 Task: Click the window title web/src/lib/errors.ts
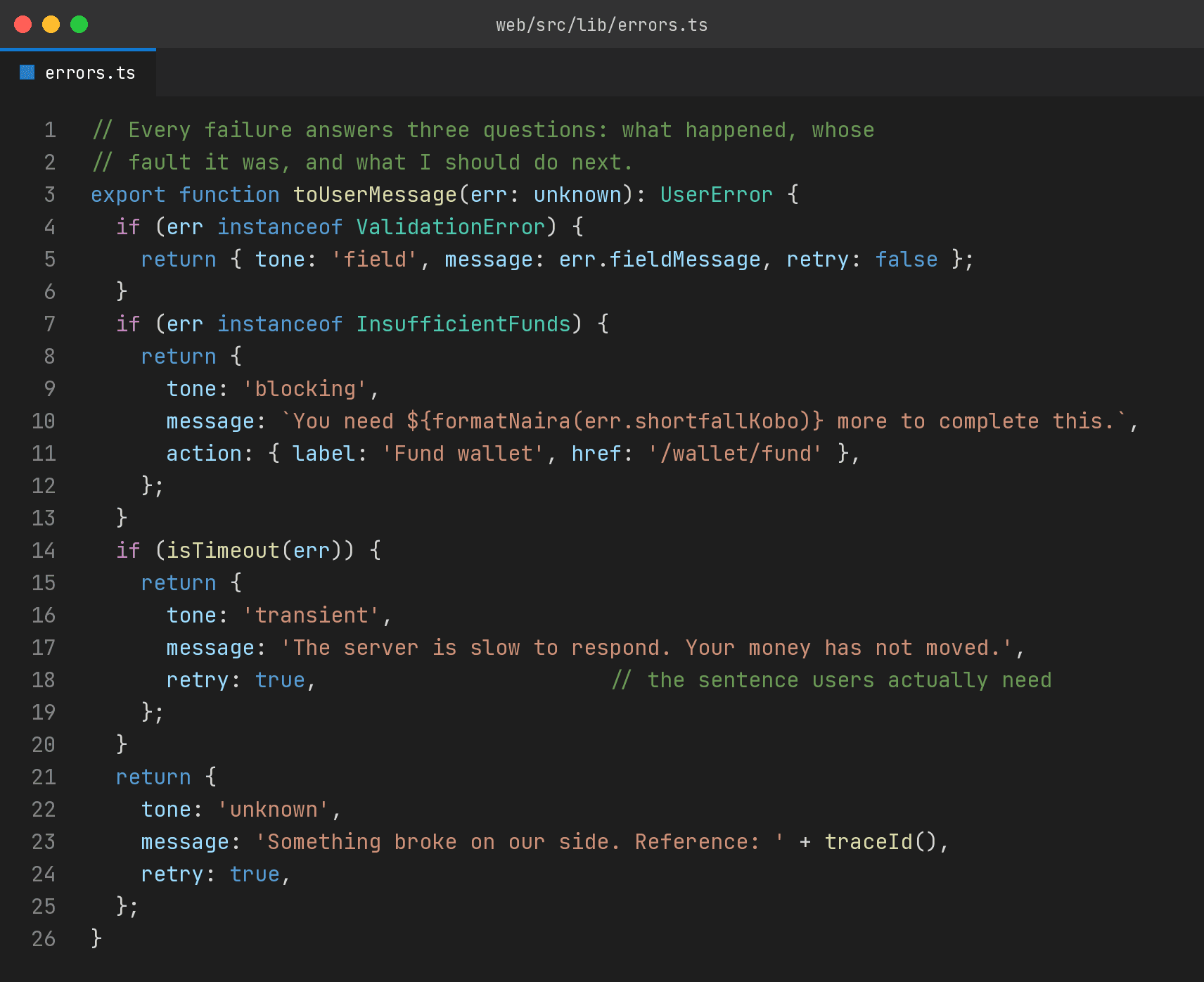click(602, 25)
